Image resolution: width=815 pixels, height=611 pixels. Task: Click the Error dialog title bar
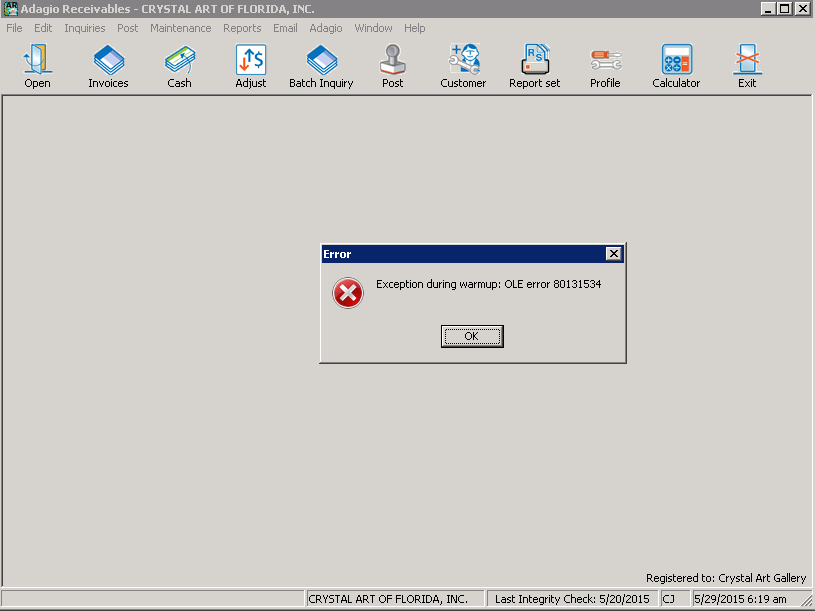[460, 254]
